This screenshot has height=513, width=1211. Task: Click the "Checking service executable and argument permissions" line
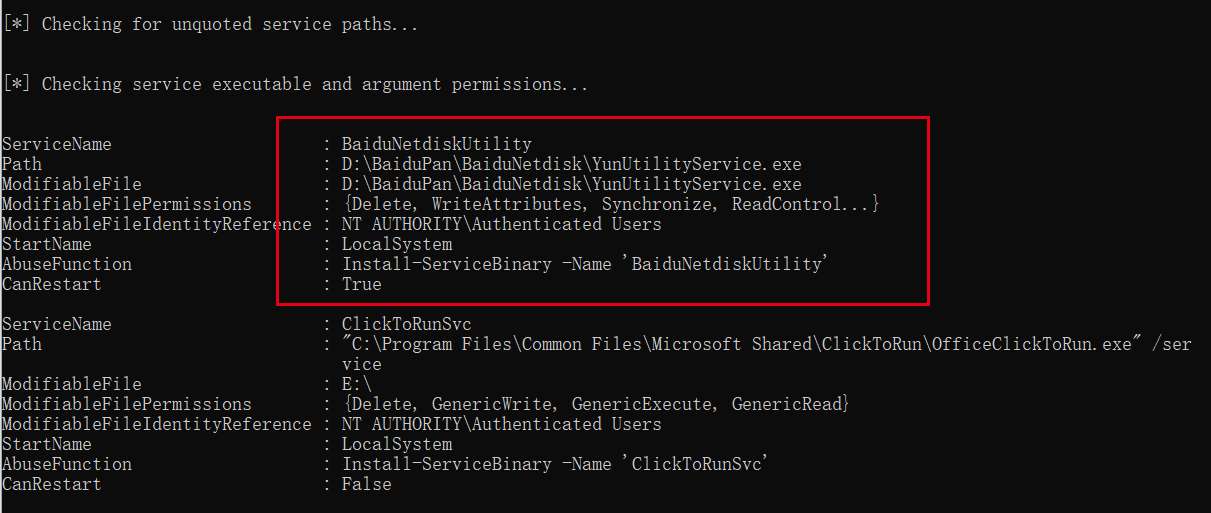[x=295, y=84]
